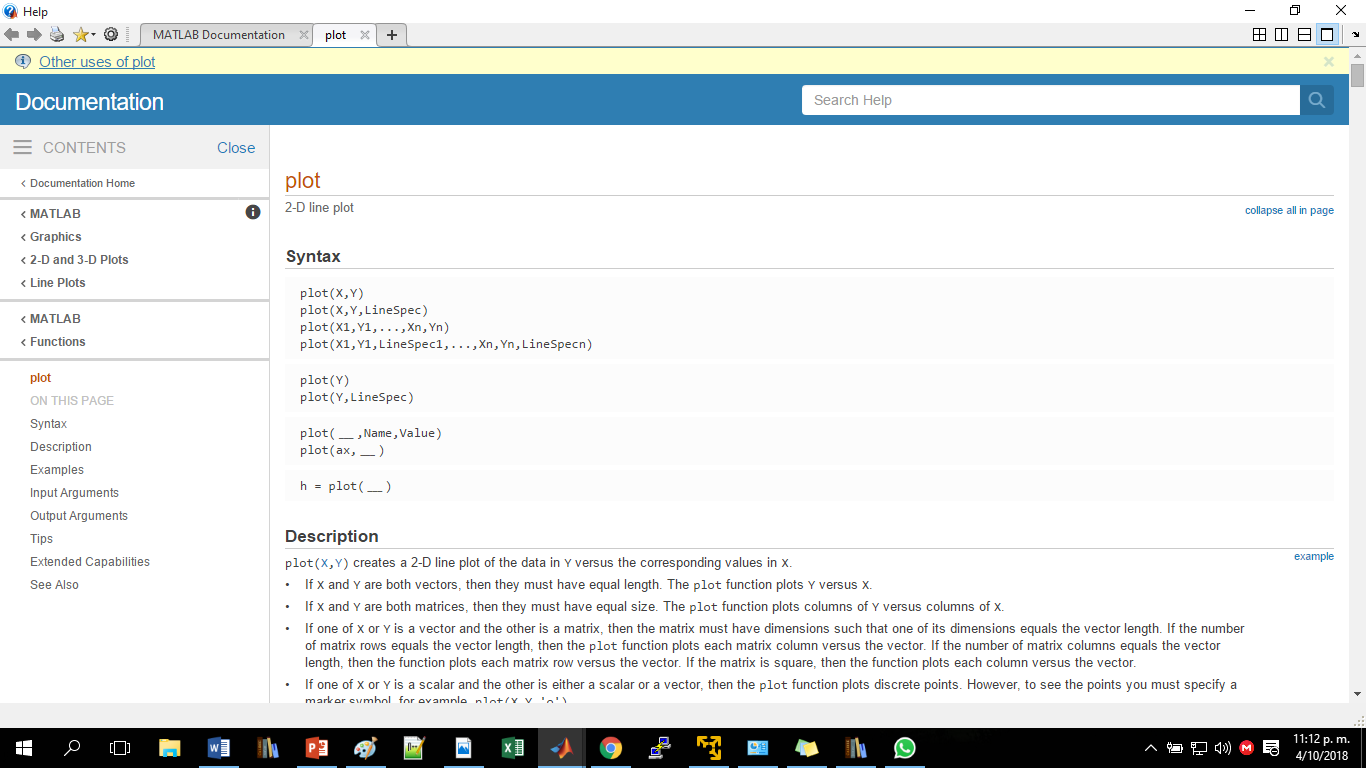The image size is (1366, 768).
Task: Close the MATLAB Documentation tab
Action: point(304,35)
